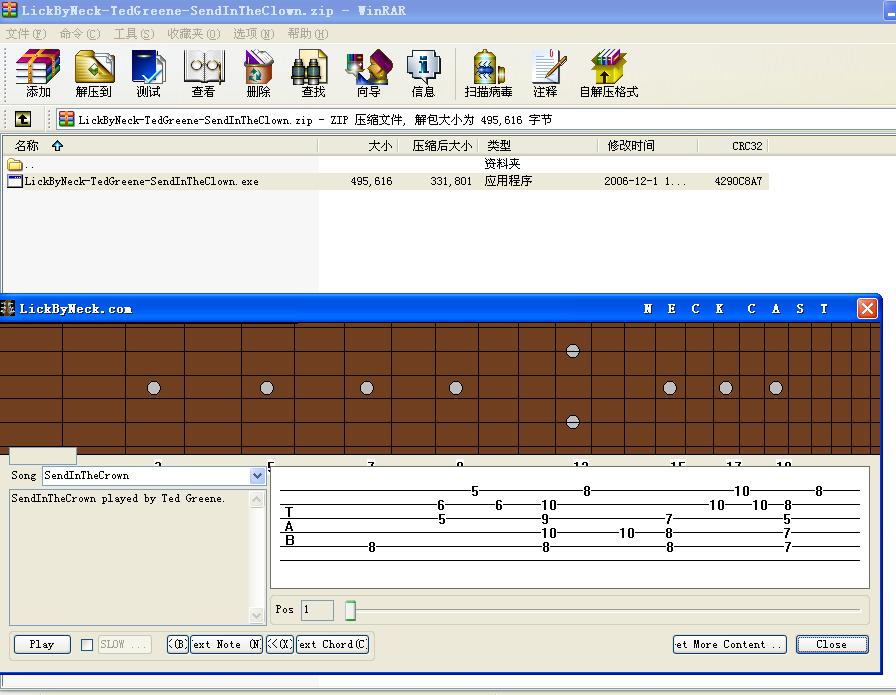896x695 pixels.
Task: Sort by the CRC32 column header
Action: click(x=733, y=146)
